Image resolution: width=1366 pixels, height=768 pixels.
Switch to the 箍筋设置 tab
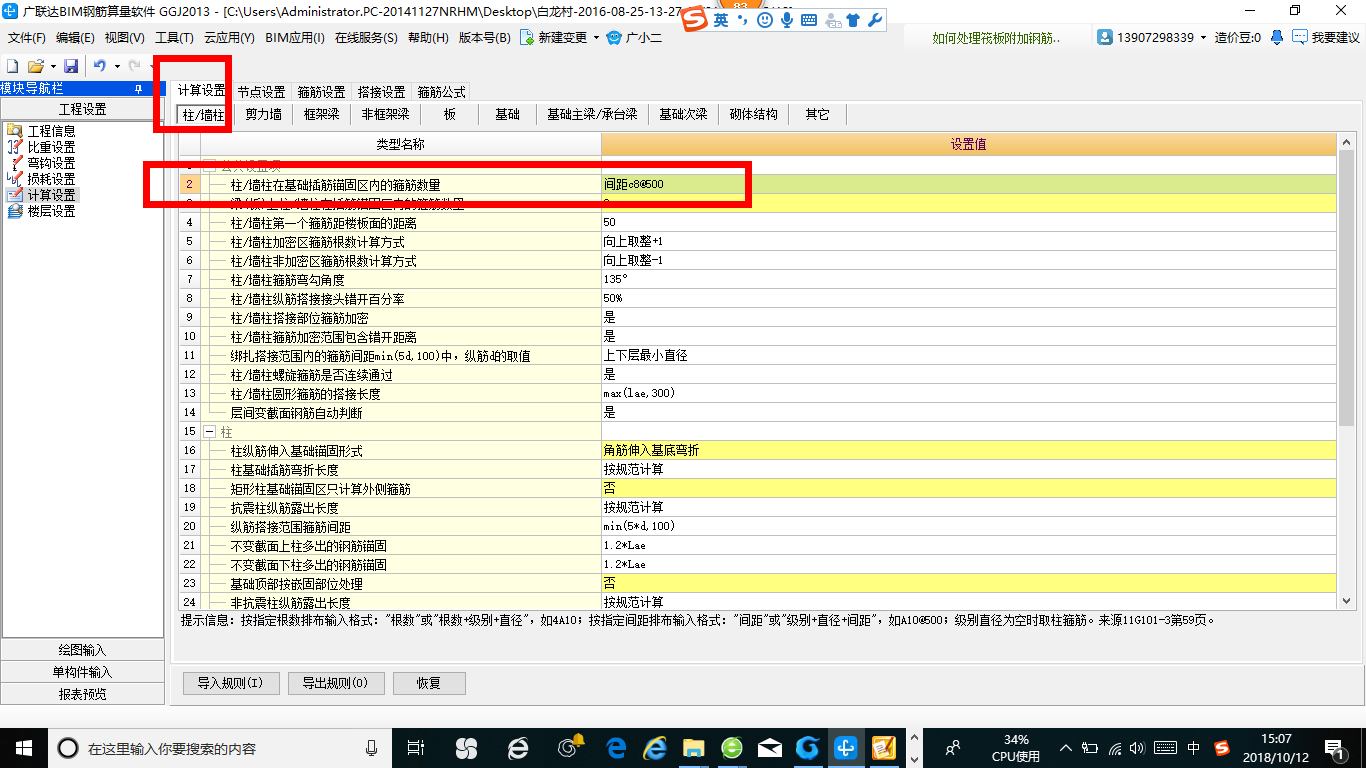322,92
